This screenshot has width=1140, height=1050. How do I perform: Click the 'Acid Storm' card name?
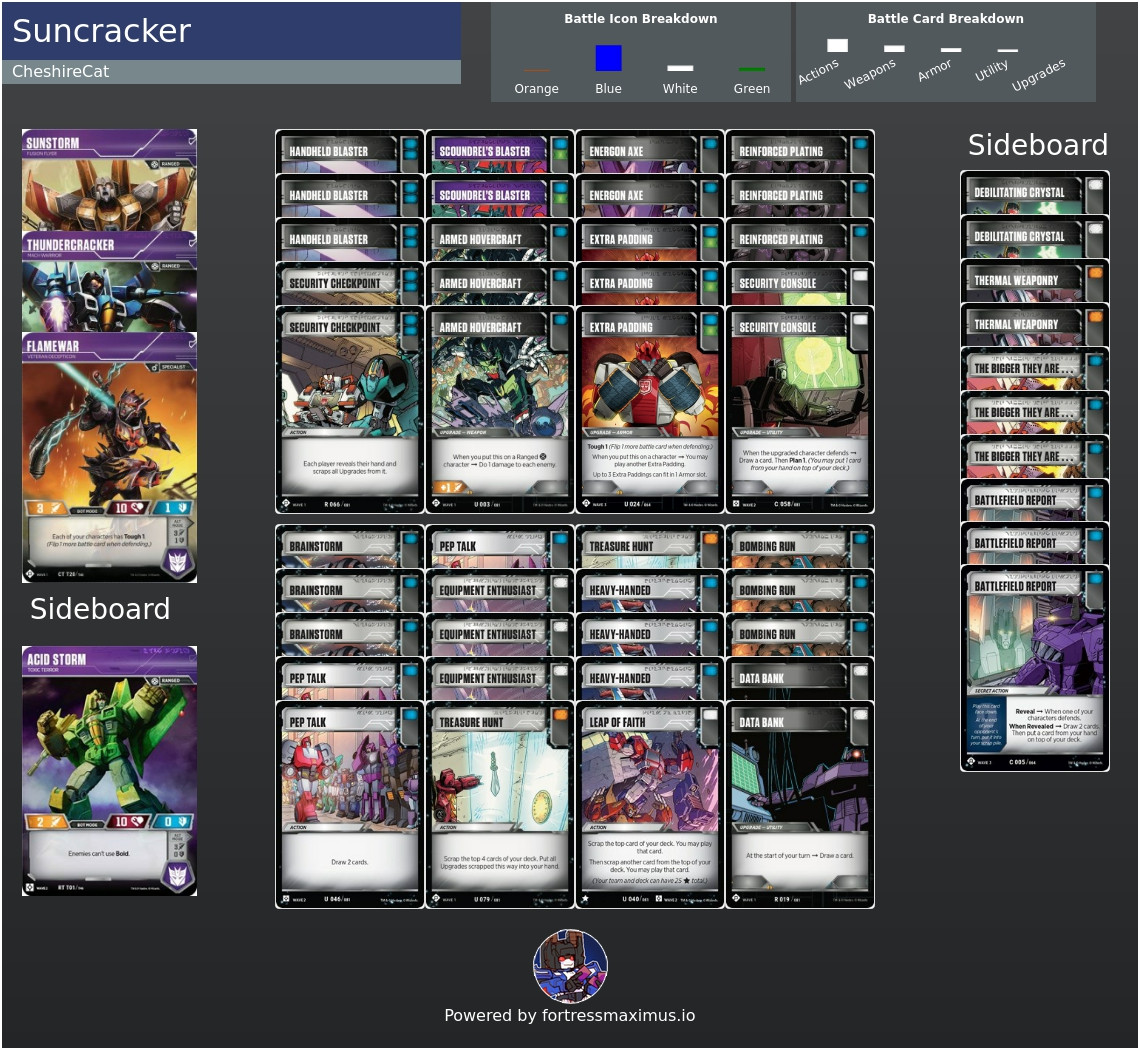(56, 659)
